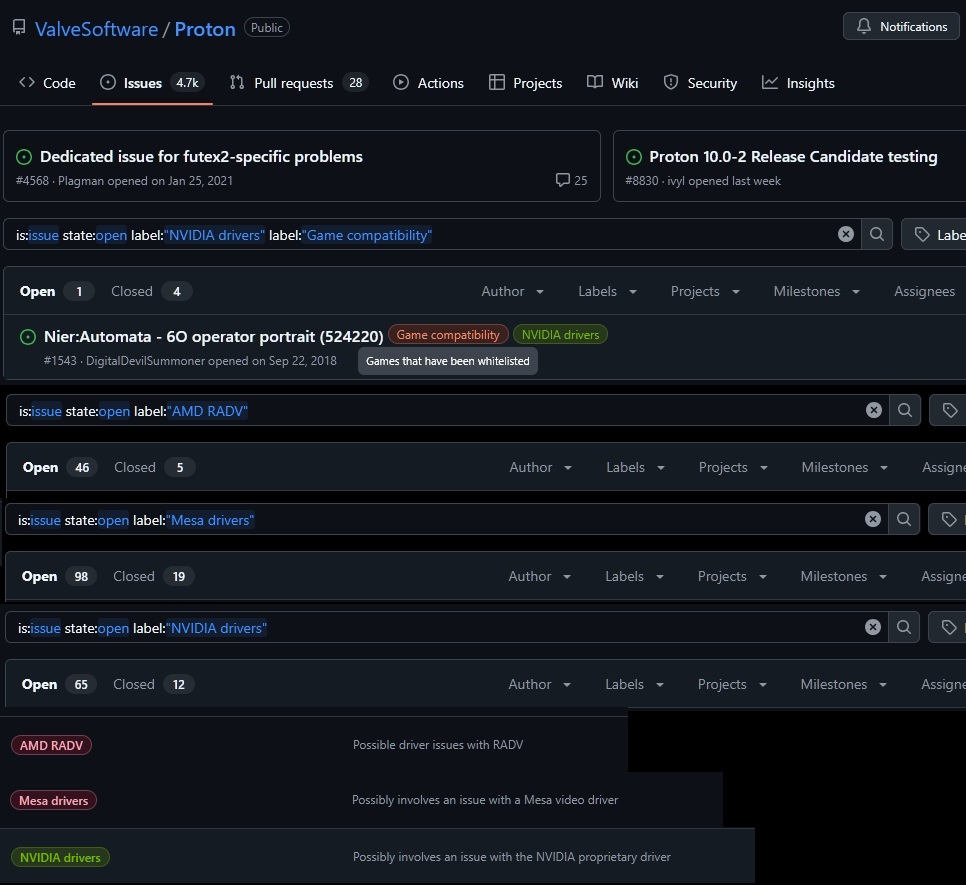The width and height of the screenshot is (966, 885).
Task: Show the 65 Open issues
Action: click(x=59, y=684)
